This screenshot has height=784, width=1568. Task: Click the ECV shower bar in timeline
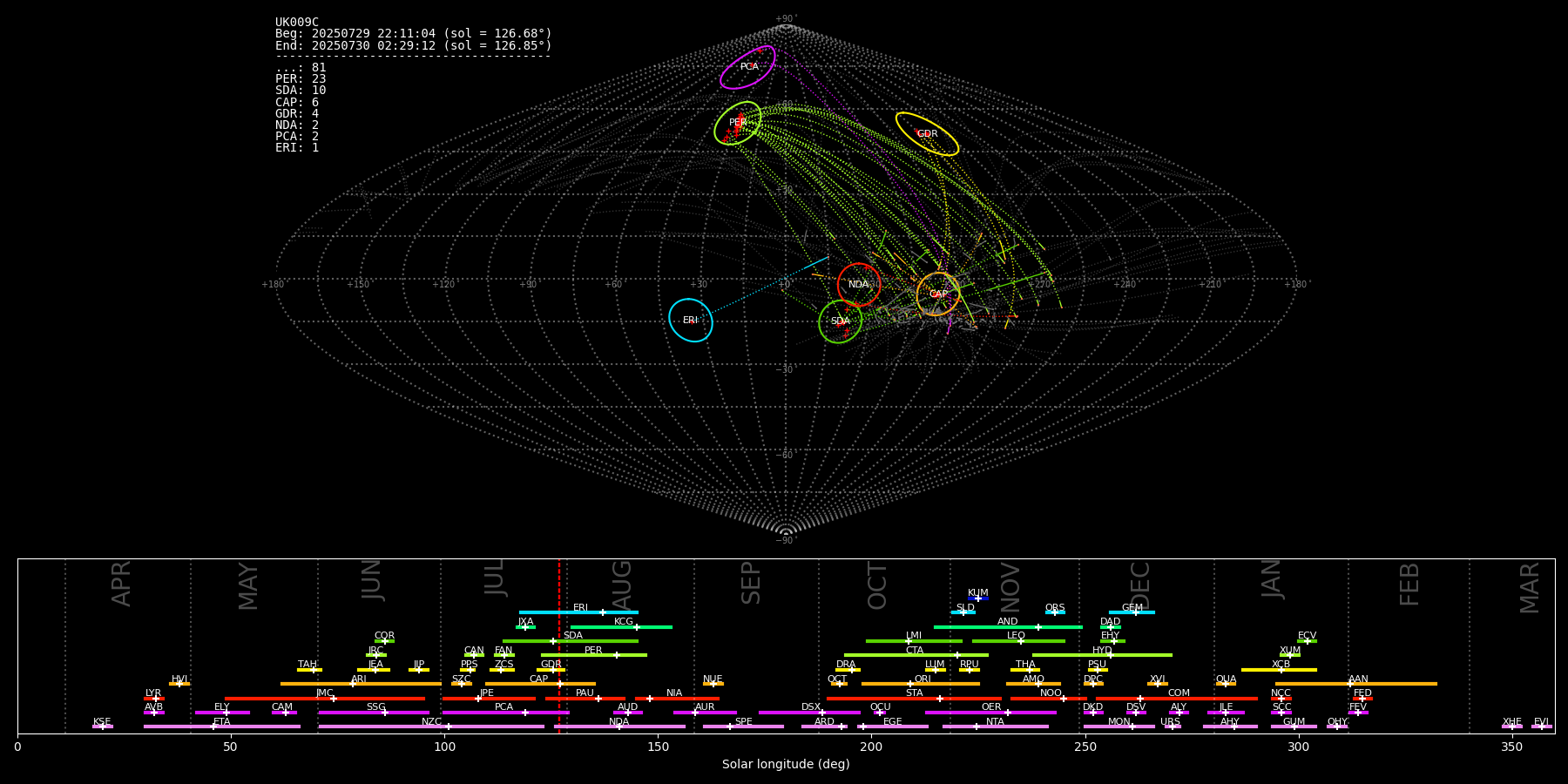[1307, 641]
